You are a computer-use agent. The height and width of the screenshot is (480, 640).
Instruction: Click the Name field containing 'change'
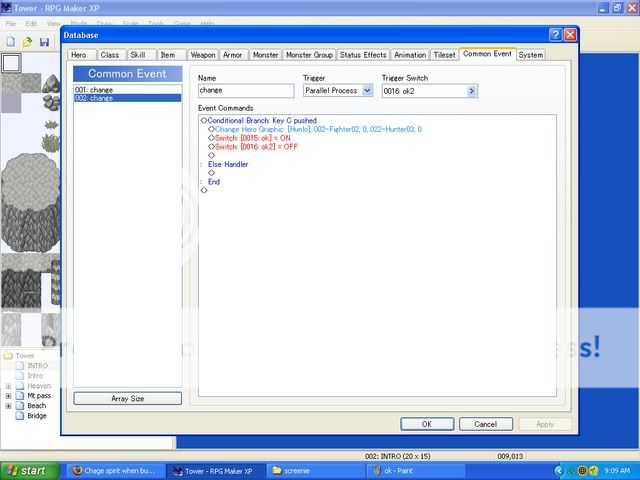click(x=246, y=91)
